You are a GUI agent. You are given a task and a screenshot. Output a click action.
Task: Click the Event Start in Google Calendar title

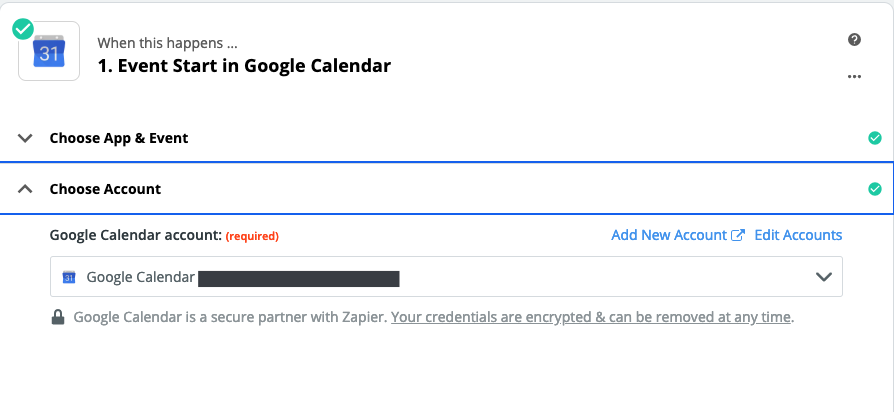244,66
